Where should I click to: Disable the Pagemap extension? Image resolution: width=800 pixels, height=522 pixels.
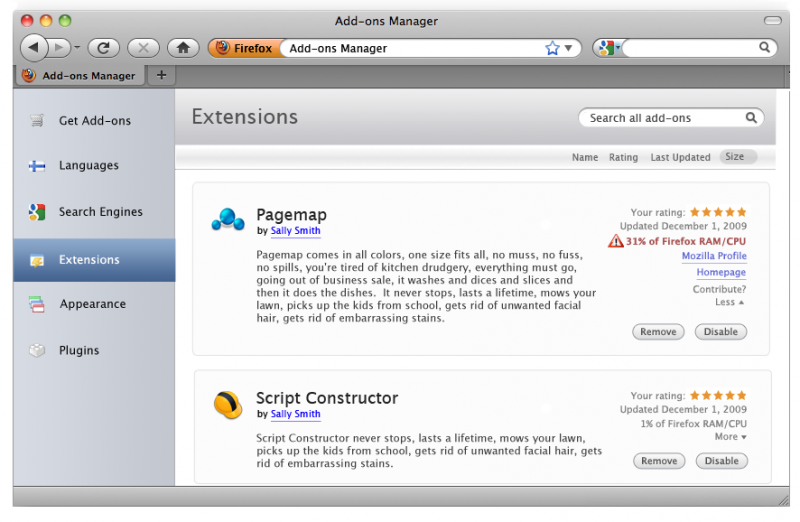[x=720, y=332]
